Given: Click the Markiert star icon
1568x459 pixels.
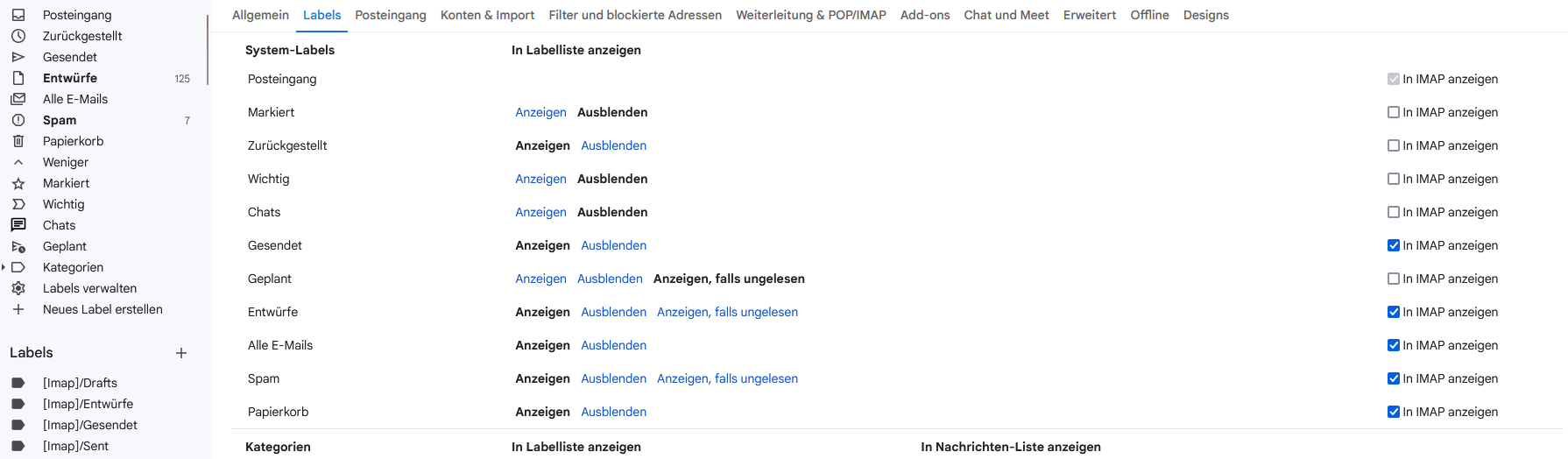Looking at the screenshot, I should [x=18, y=183].
